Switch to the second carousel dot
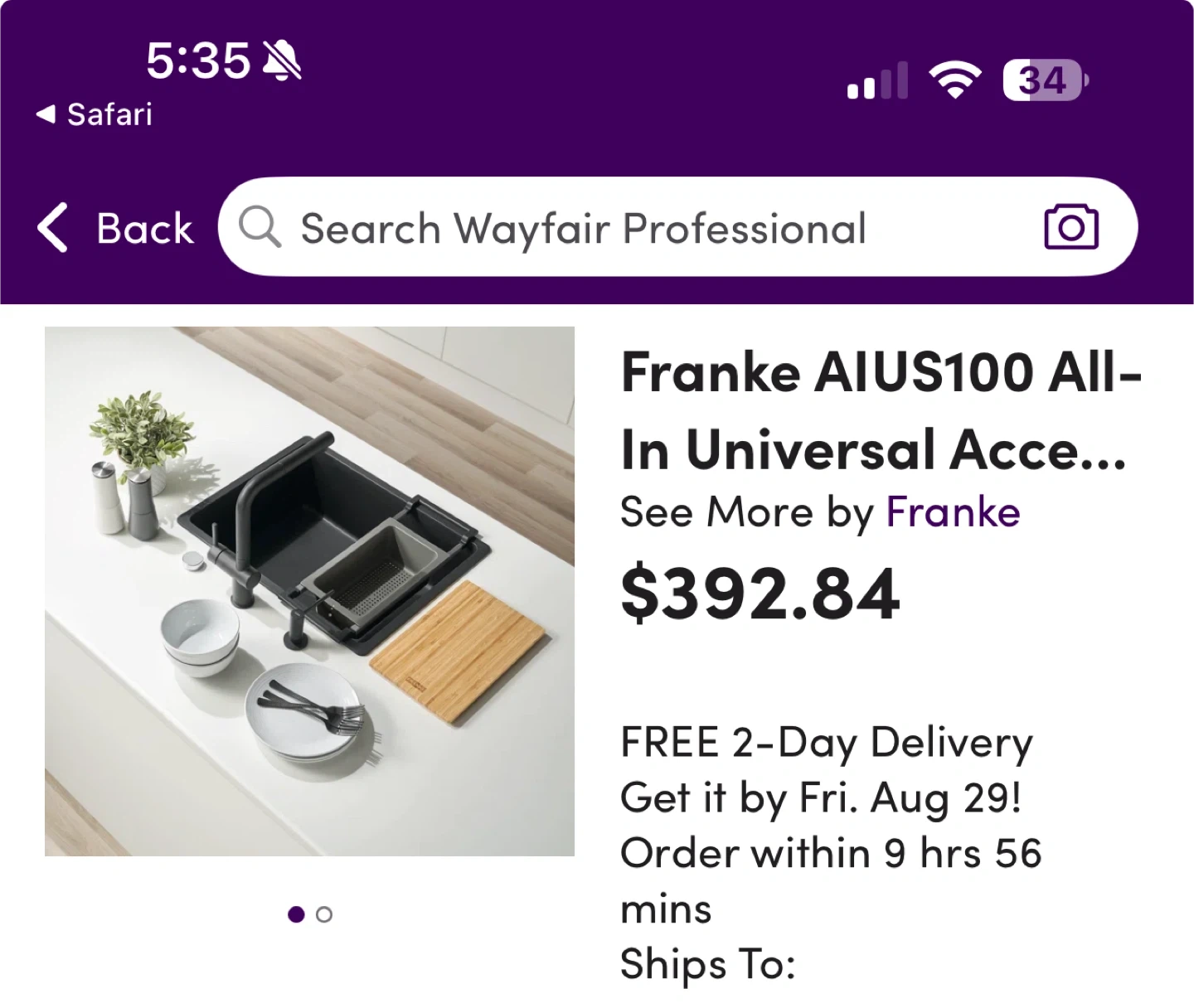This screenshot has width=1194, height=1008. point(324,914)
